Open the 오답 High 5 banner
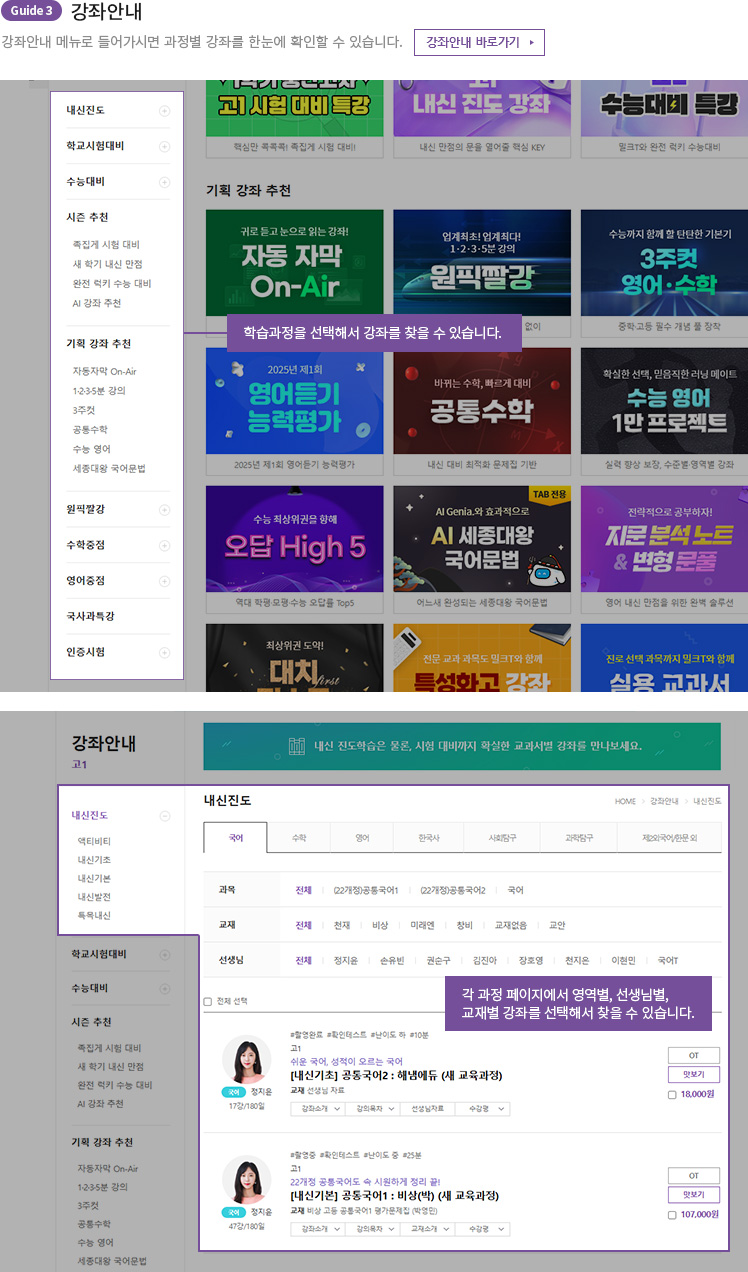Screen dimensions: 748x1272 (x=295, y=540)
